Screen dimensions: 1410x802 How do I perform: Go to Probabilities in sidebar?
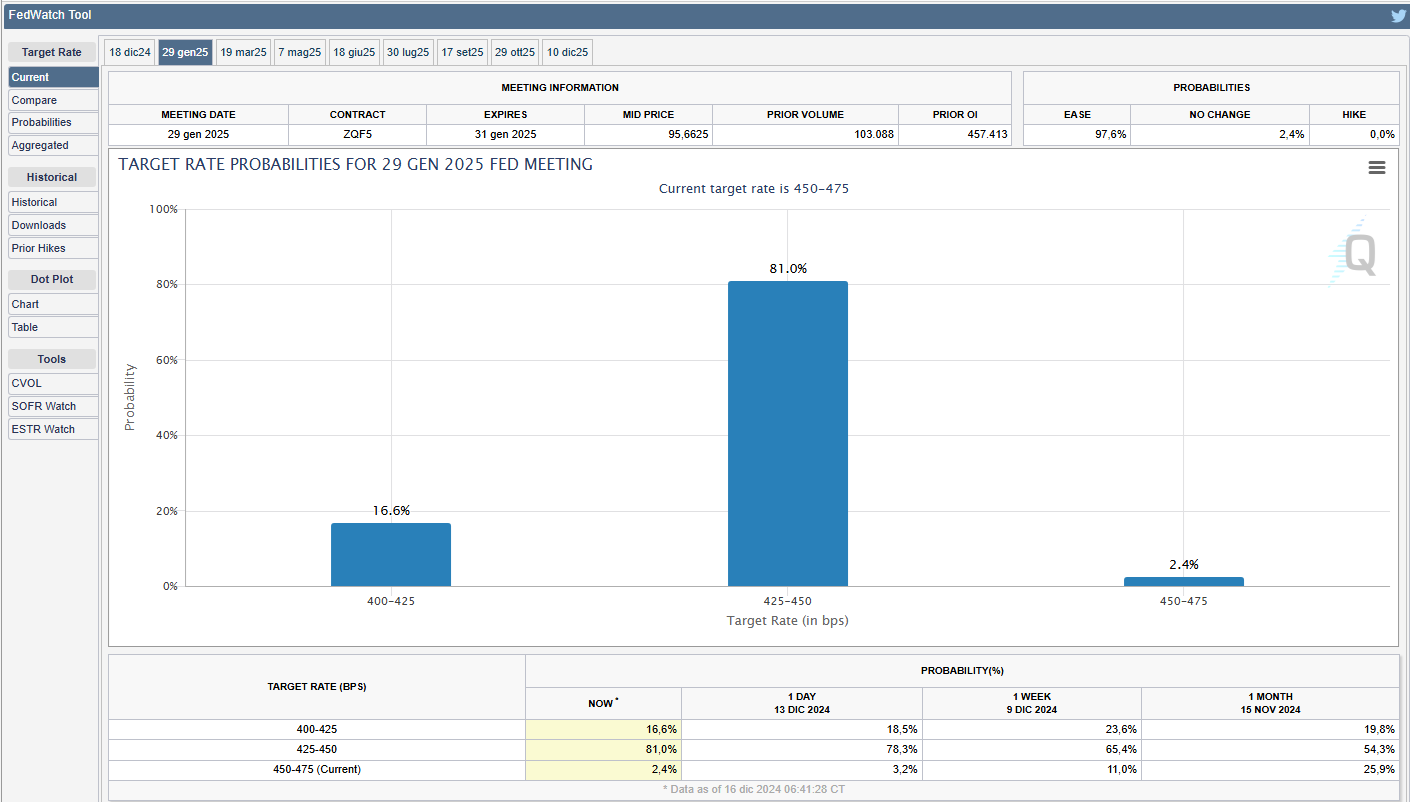(x=53, y=122)
